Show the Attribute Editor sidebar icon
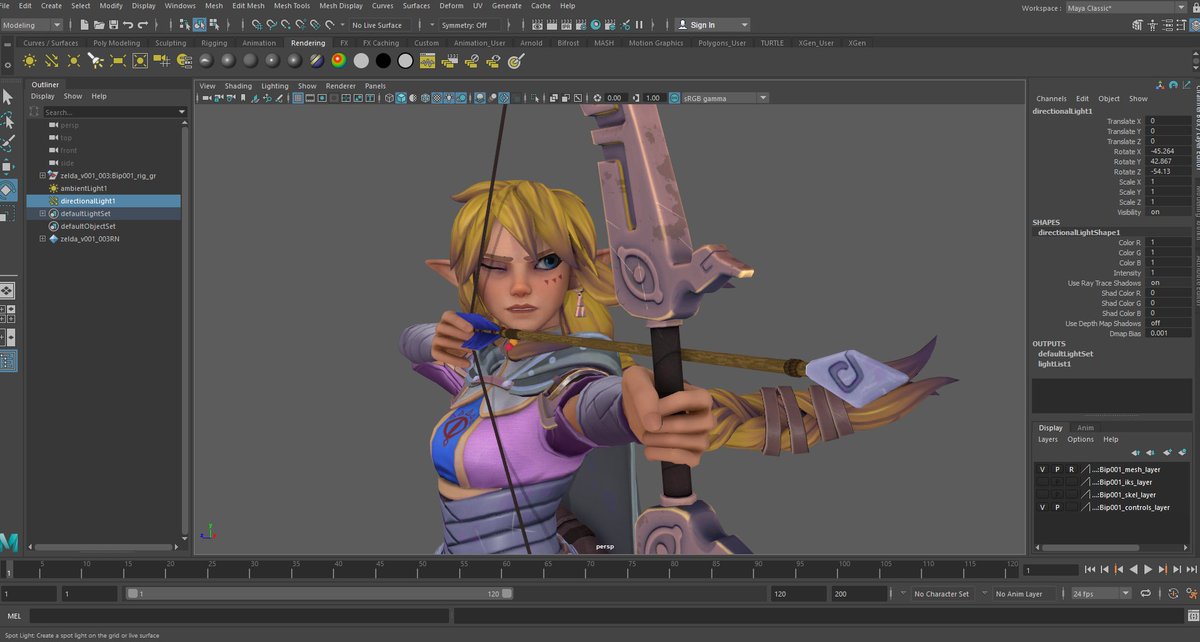 [1165, 24]
